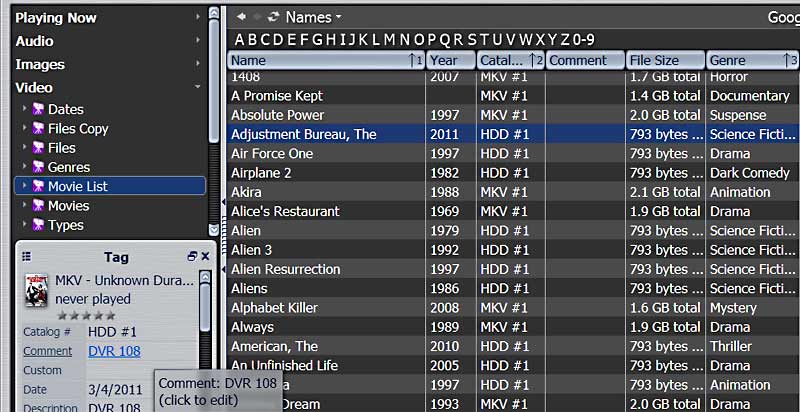800x412 pixels.
Task: Sort the list by the Year column
Action: (443, 61)
